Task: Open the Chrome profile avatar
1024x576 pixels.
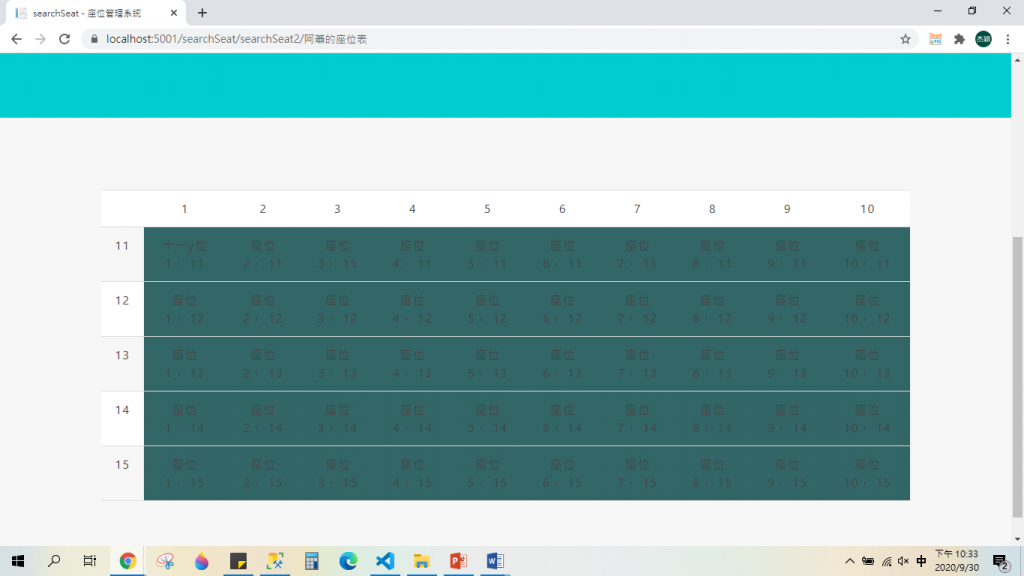Action: (x=984, y=39)
